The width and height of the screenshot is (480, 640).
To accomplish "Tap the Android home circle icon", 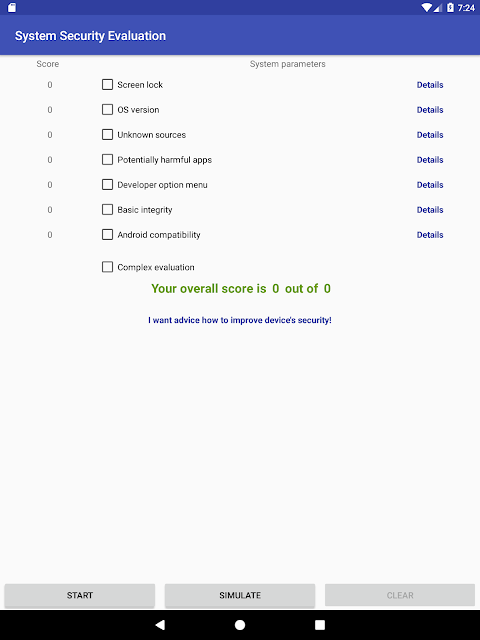I will [x=240, y=624].
